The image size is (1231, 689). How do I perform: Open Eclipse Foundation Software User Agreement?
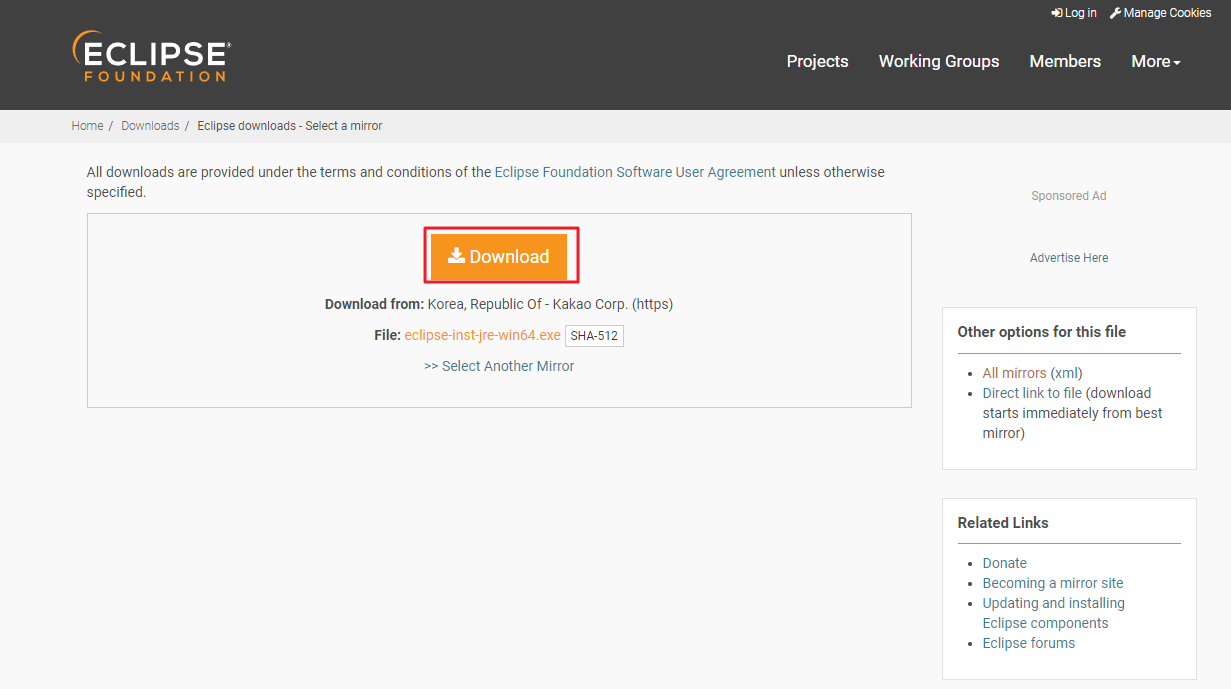(635, 172)
